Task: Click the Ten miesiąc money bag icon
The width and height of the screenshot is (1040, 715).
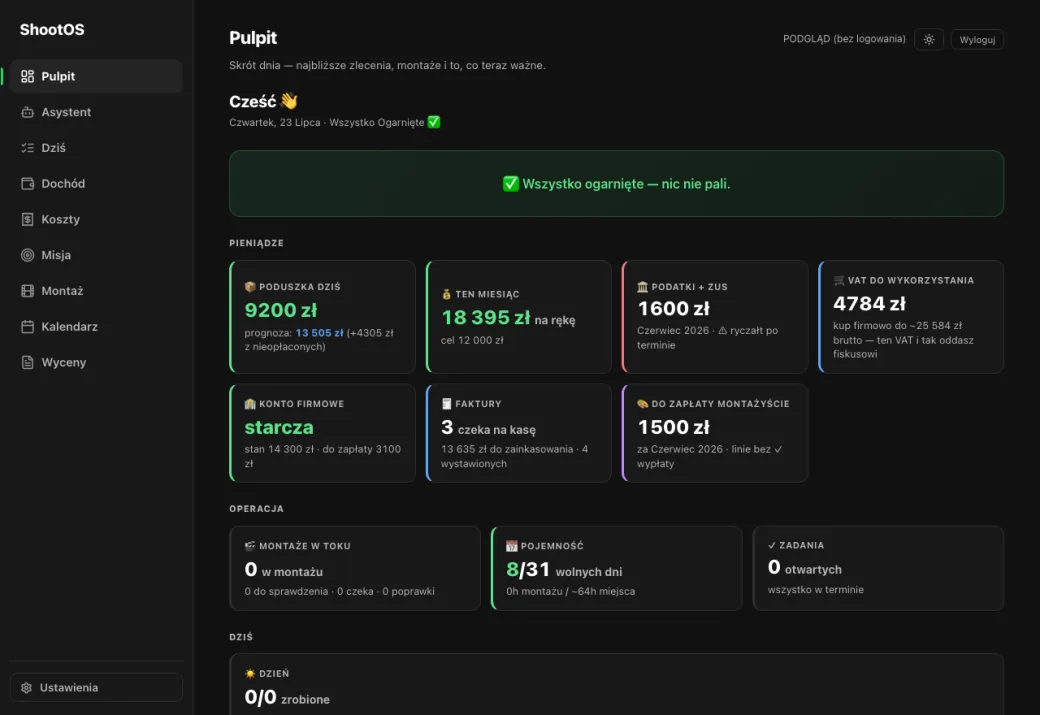Action: coord(446,294)
